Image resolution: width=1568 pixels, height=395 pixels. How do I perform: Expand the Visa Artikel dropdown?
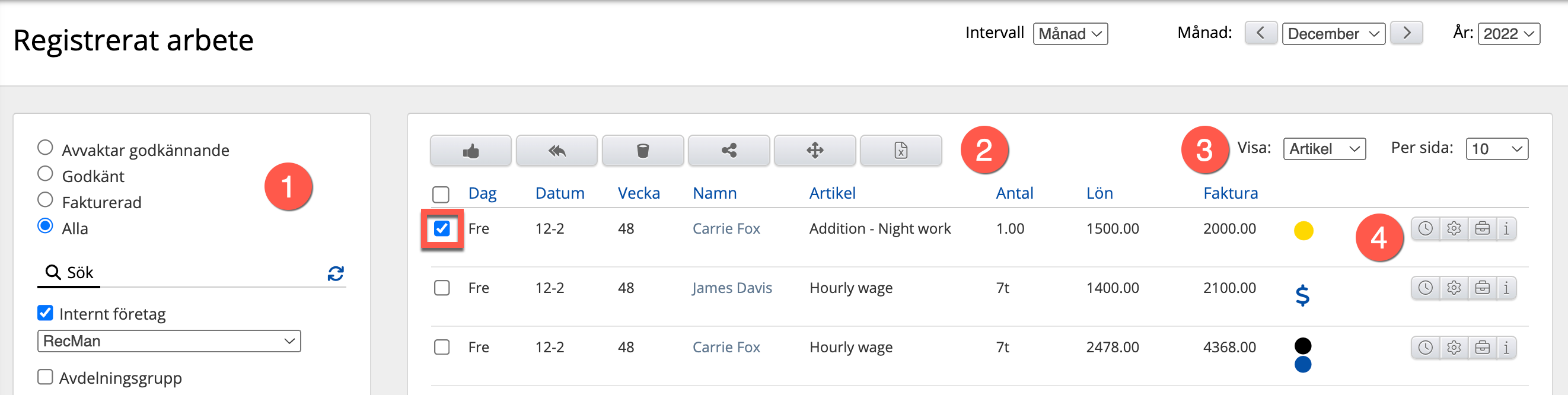pos(1323,149)
